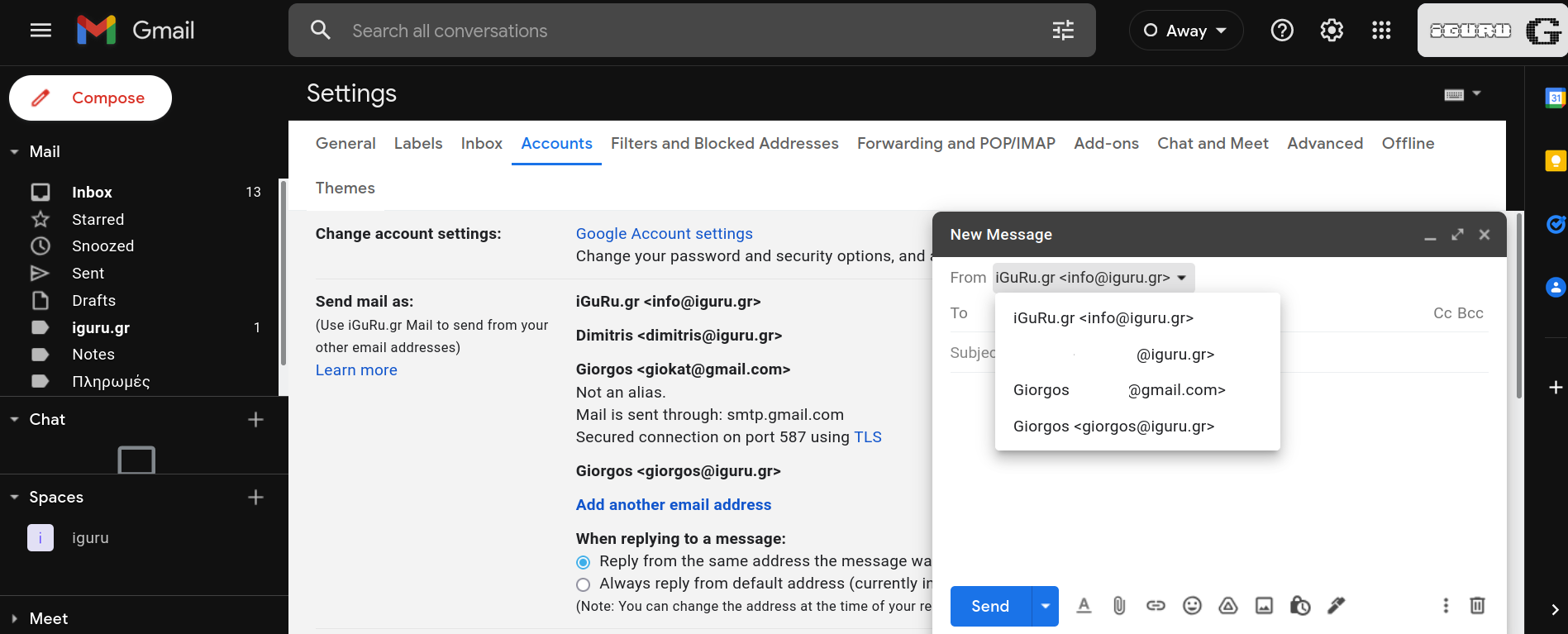Open the Settings gear icon
This screenshot has height=634, width=1568.
pos(1332,31)
